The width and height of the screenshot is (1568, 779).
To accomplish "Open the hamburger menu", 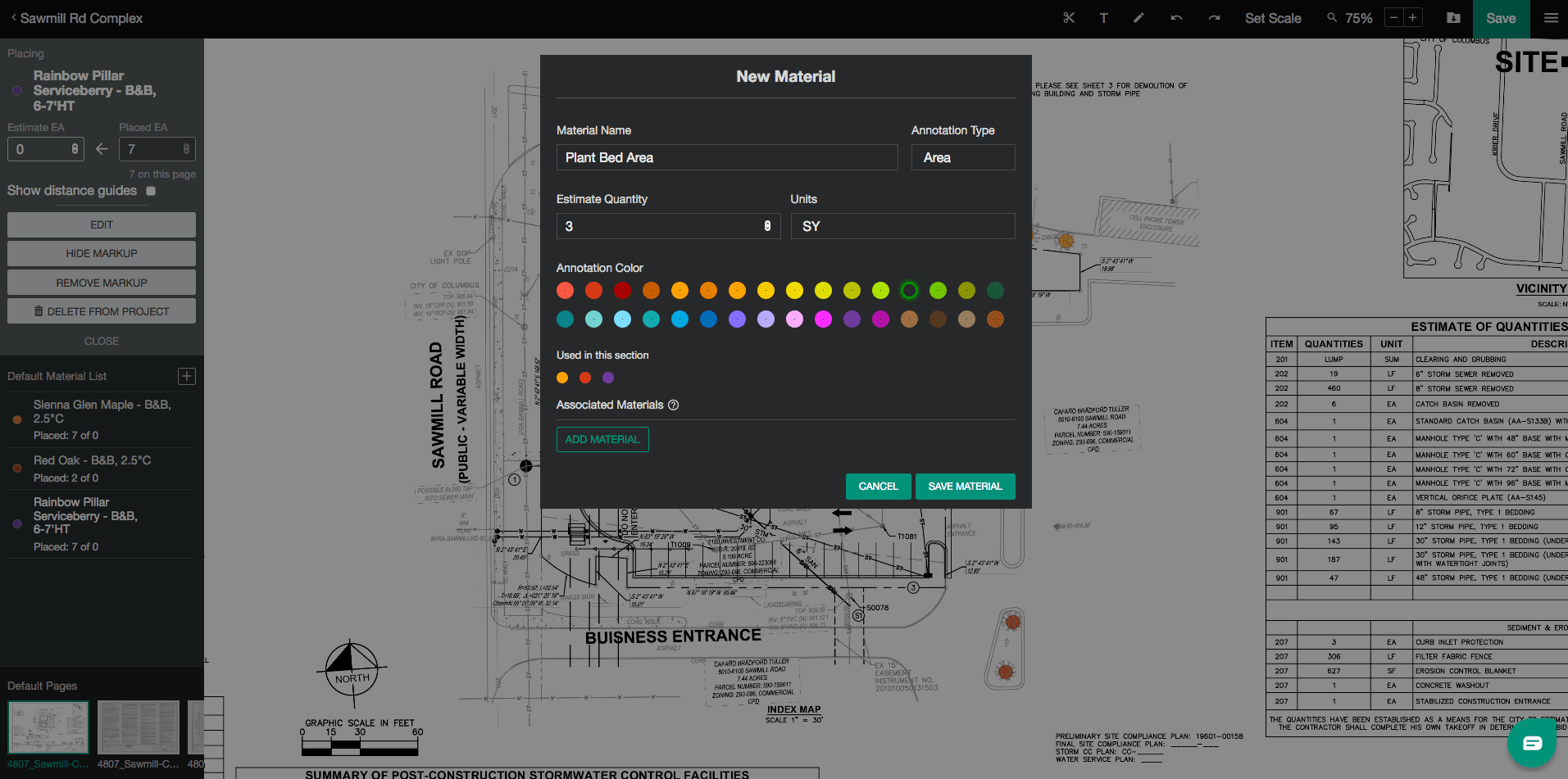I will click(x=1551, y=18).
